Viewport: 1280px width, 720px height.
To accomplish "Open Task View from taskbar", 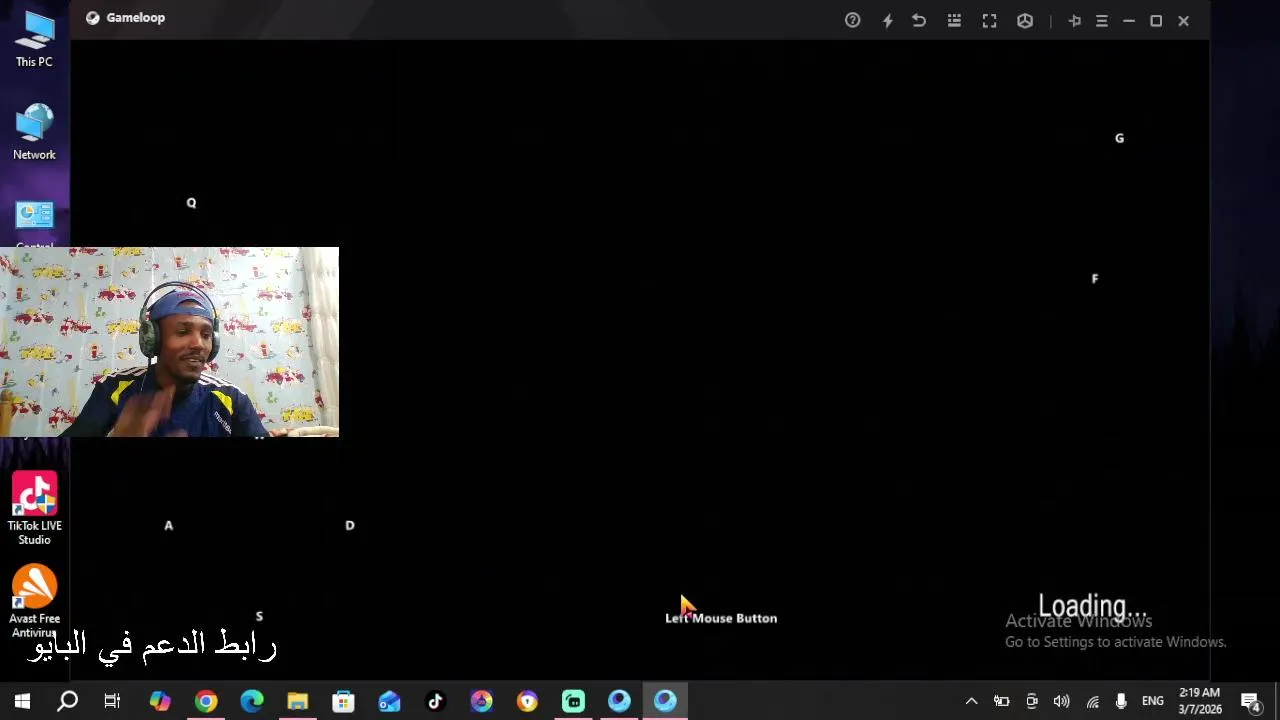I will [112, 701].
